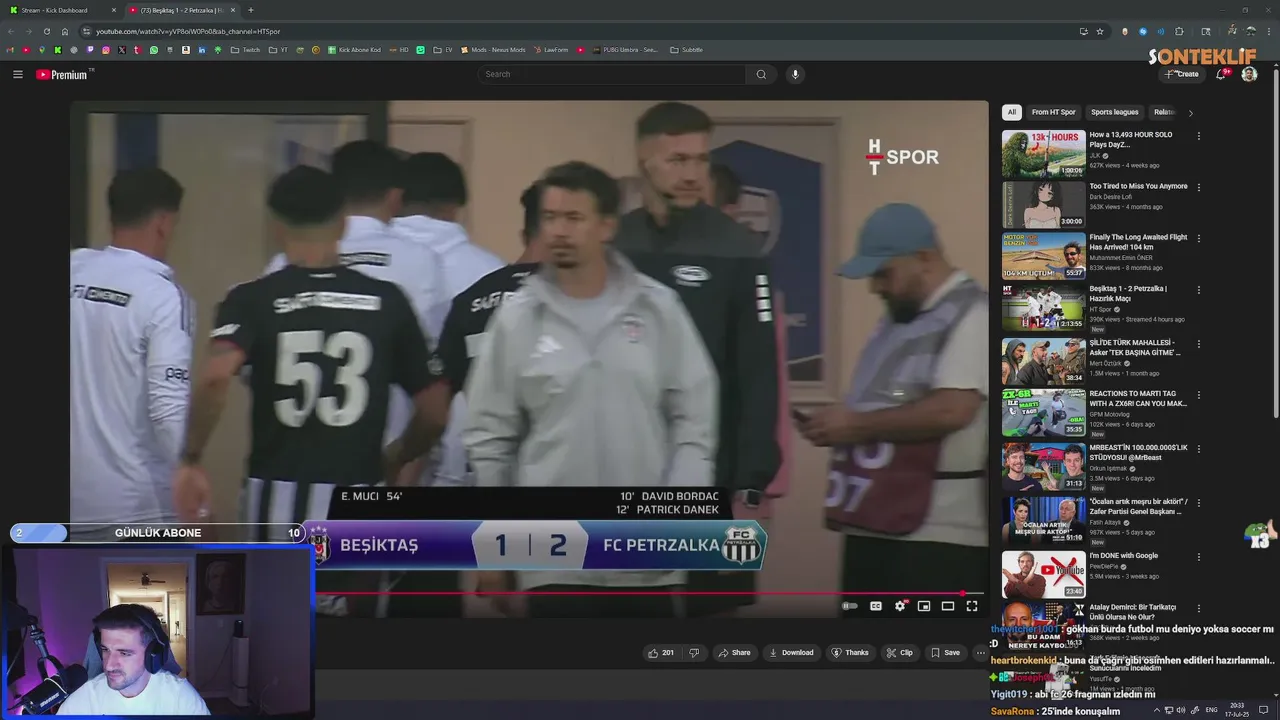
Task: Click the YouTube search magnifier button
Action: [761, 74]
